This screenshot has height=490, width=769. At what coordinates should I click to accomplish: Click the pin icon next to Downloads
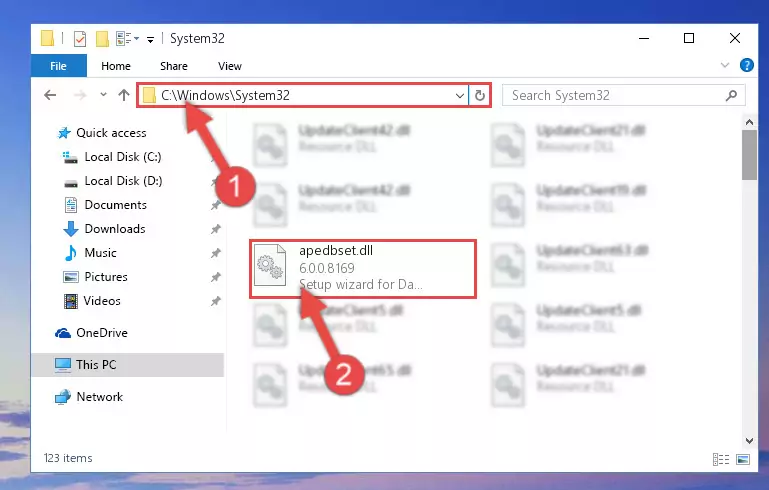[x=215, y=229]
